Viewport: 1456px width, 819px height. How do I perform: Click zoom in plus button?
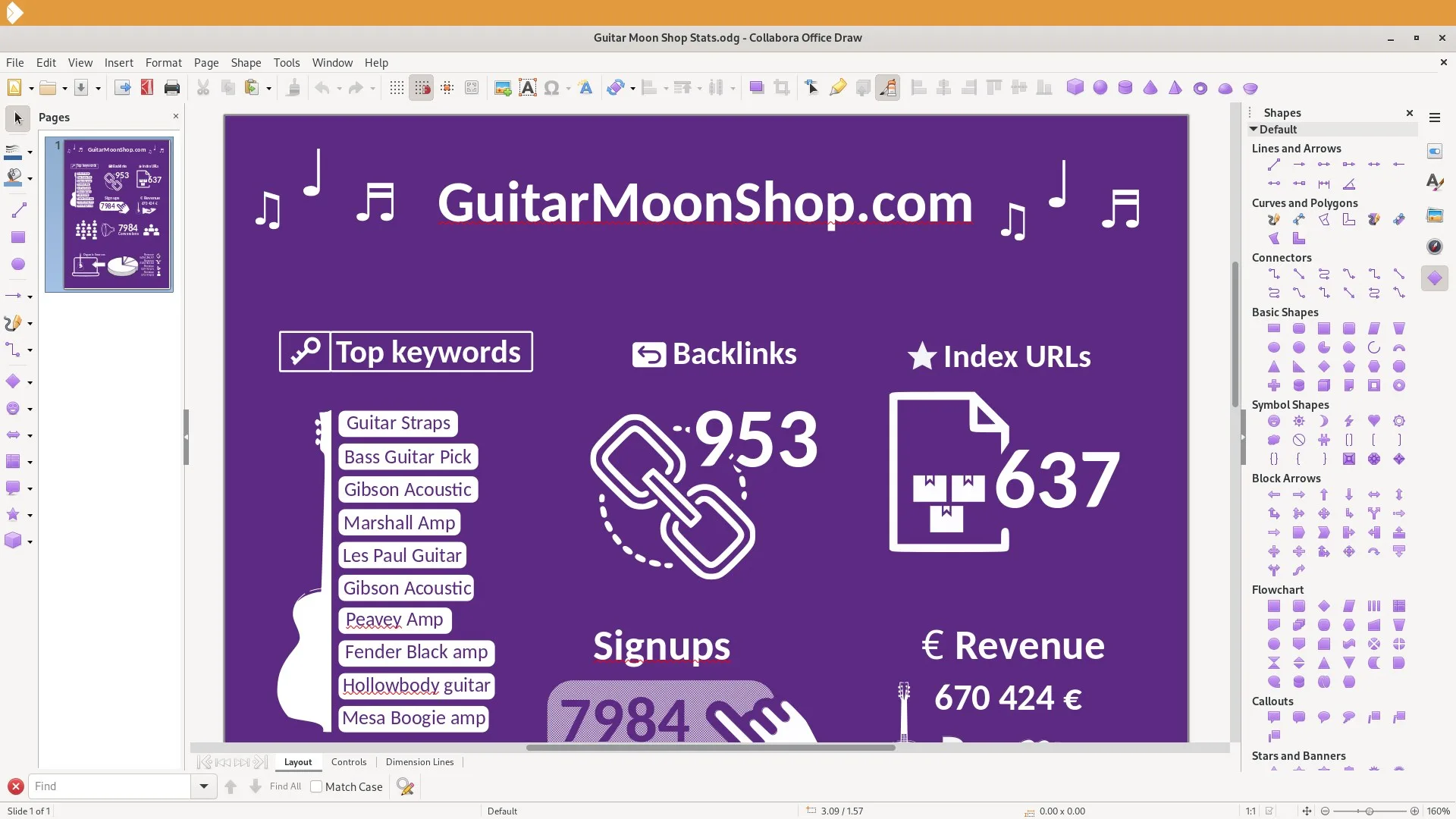(x=1414, y=811)
